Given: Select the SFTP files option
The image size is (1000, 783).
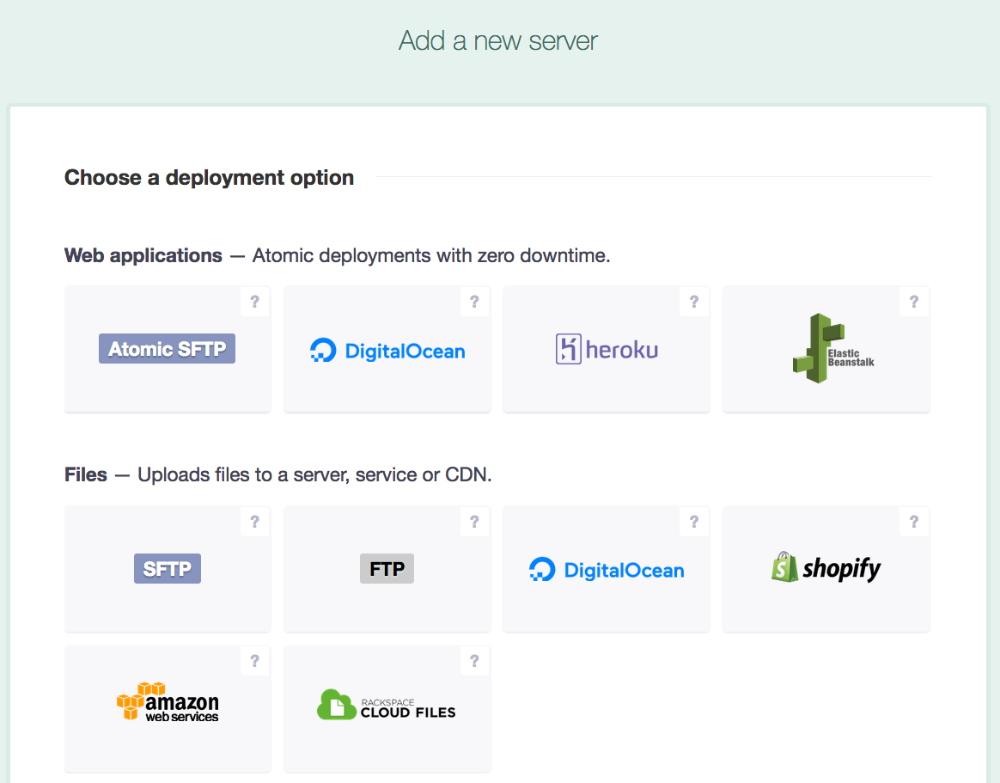Looking at the screenshot, I should tap(168, 569).
